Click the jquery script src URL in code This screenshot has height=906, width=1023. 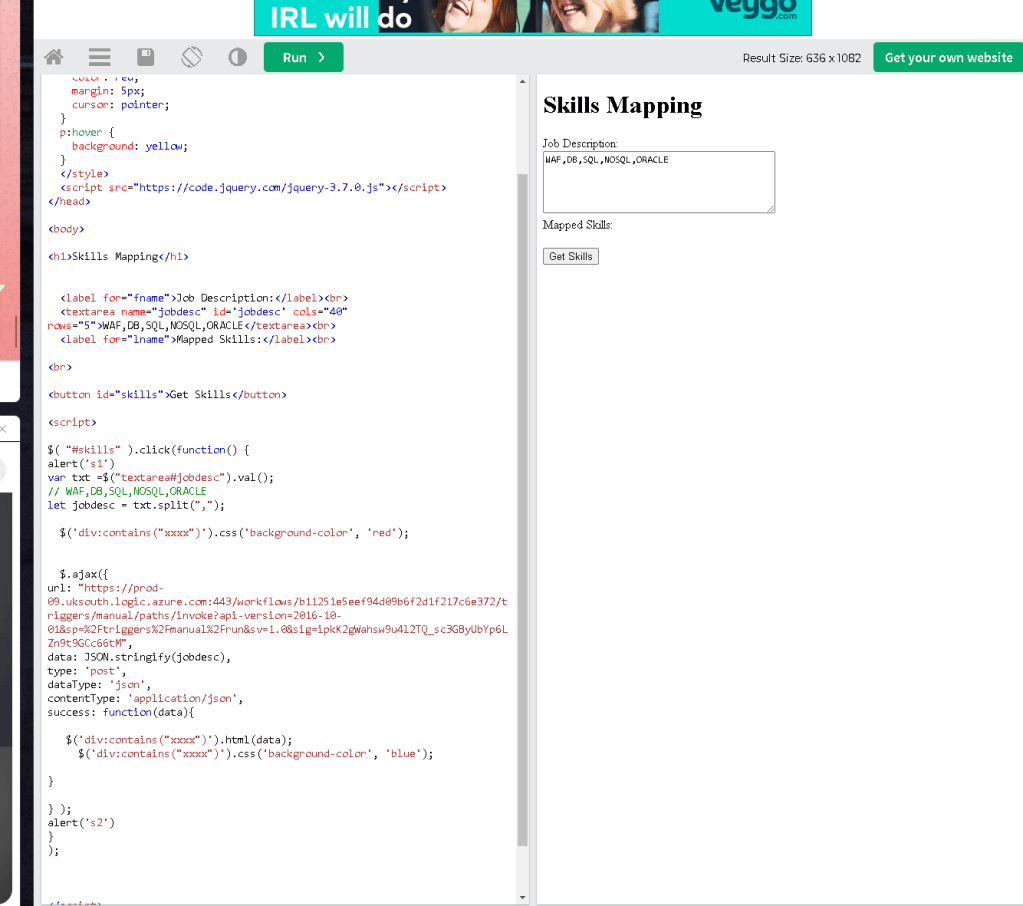tap(260, 187)
